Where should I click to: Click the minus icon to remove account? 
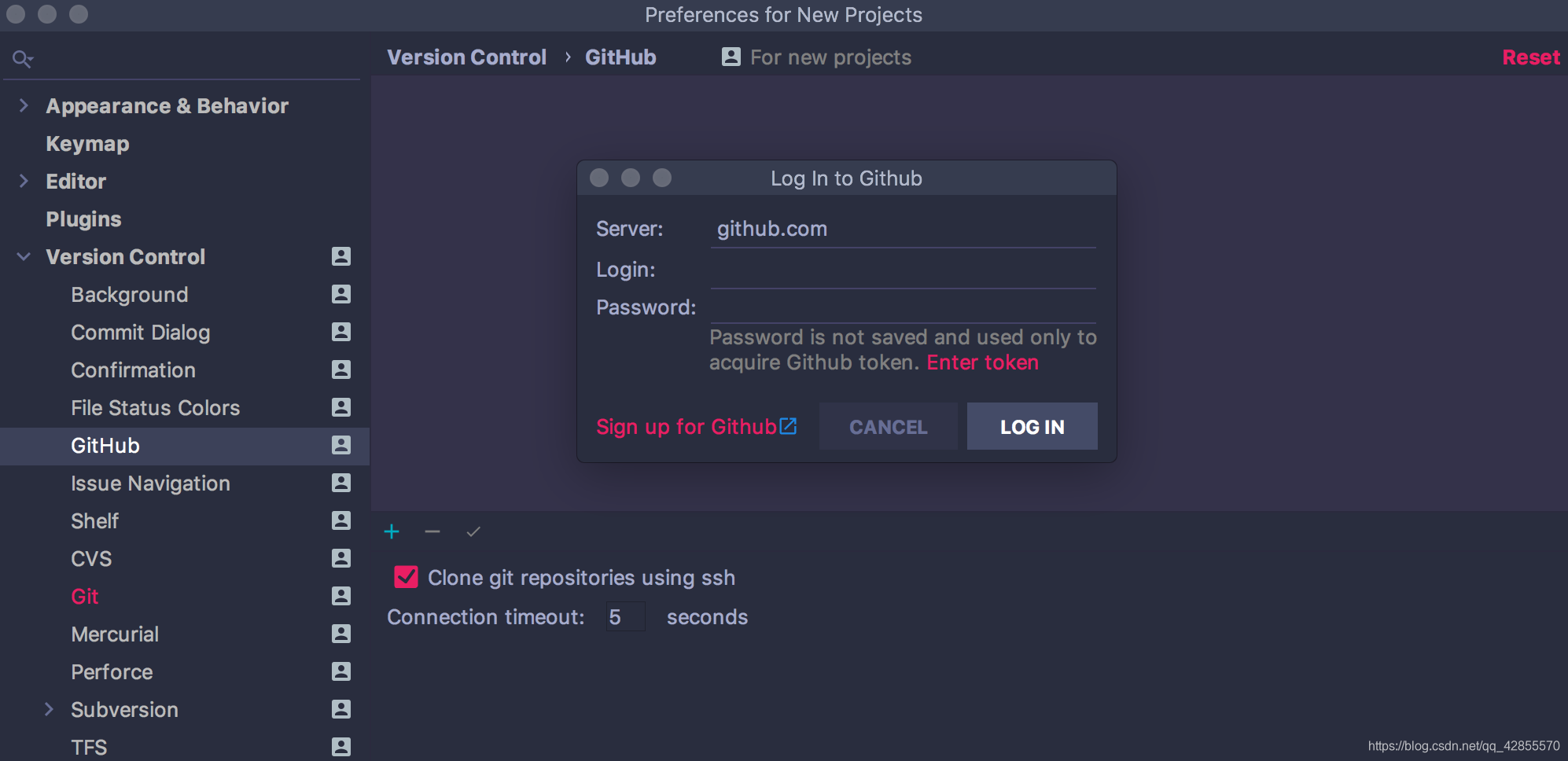pyautogui.click(x=432, y=532)
